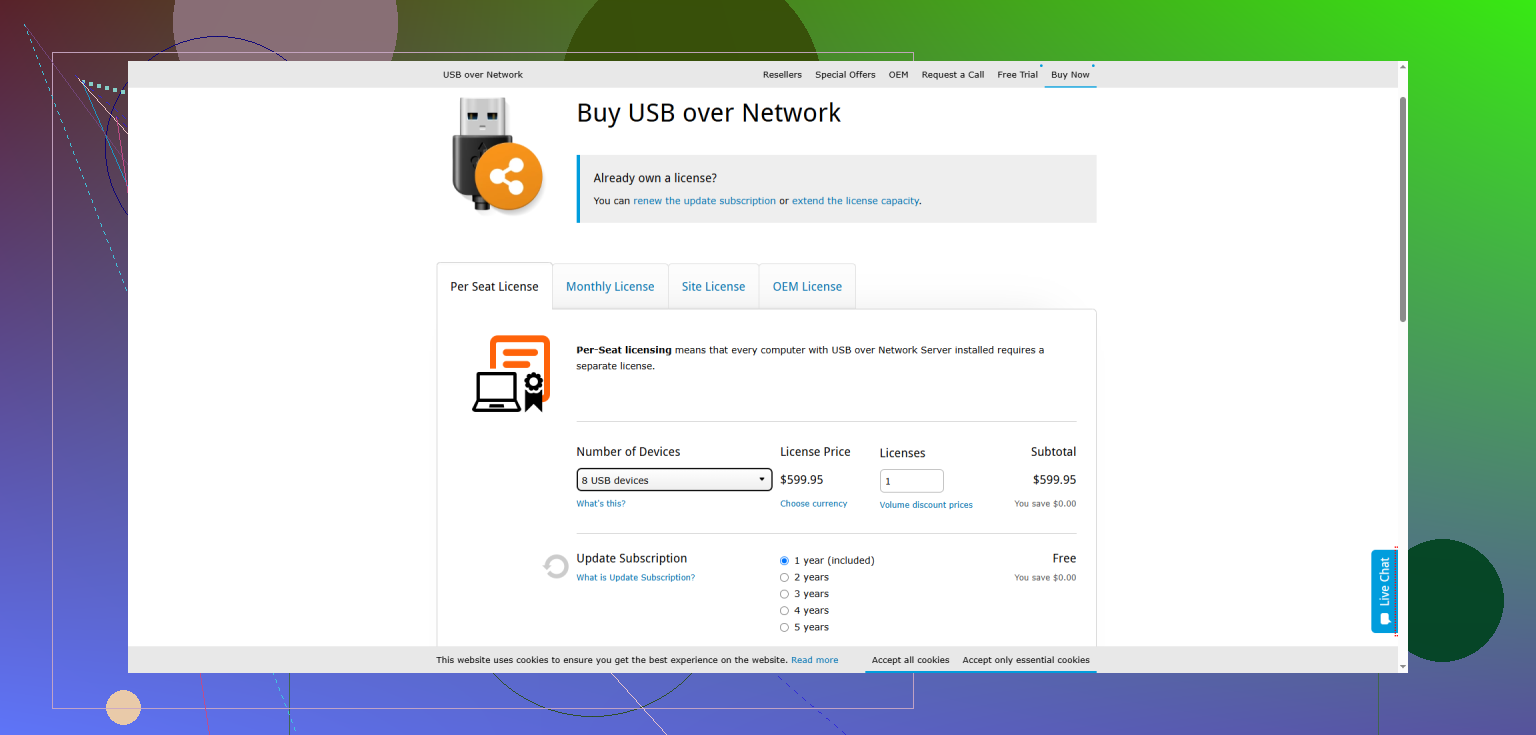This screenshot has height=735, width=1536.
Task: Click the Free Trial navigation item
Action: point(1017,75)
